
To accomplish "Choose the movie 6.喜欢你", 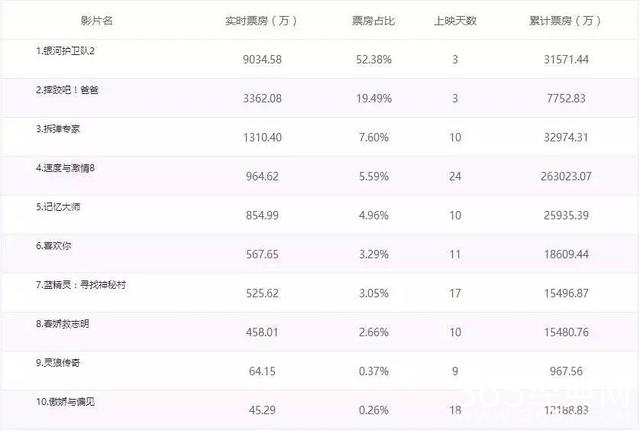I will click(57, 246).
